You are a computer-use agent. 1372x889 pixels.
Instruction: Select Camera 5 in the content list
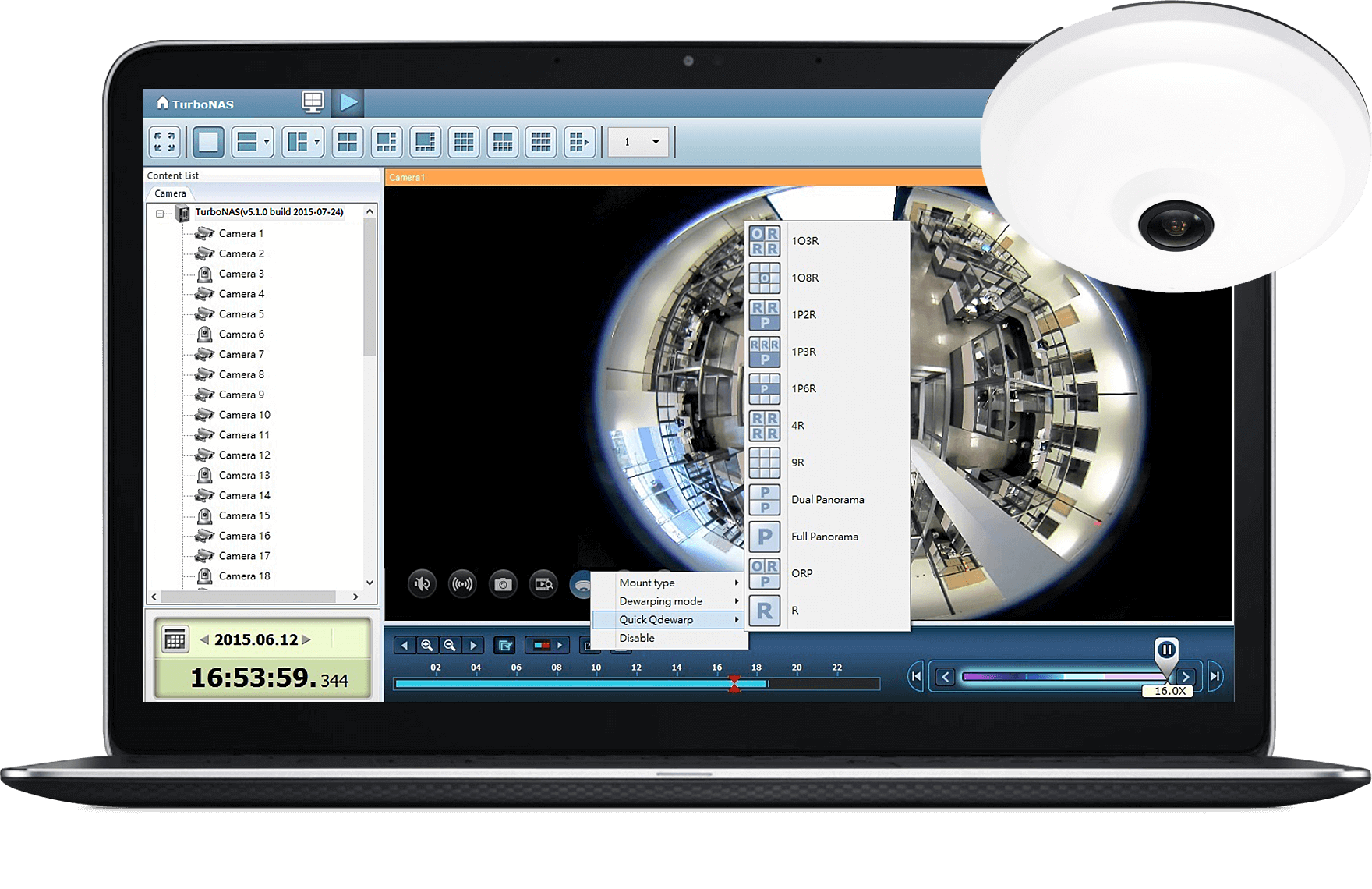click(x=241, y=314)
